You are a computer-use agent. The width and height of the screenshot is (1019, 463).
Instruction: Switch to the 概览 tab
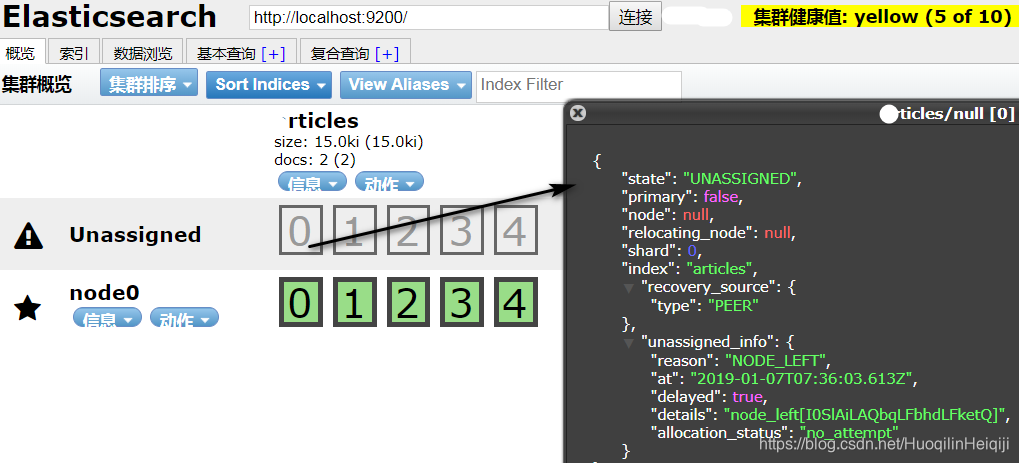[20, 53]
